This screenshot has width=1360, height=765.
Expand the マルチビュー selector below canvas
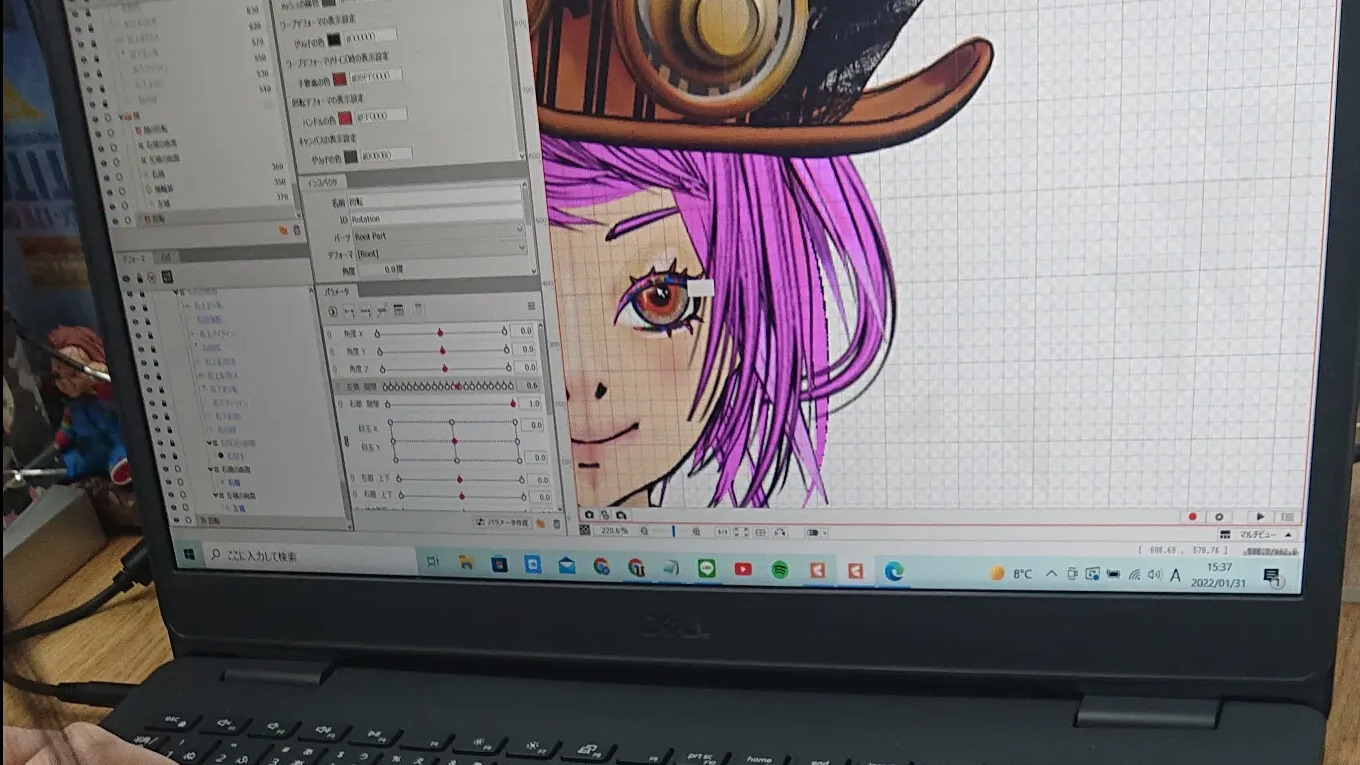(x=1257, y=534)
